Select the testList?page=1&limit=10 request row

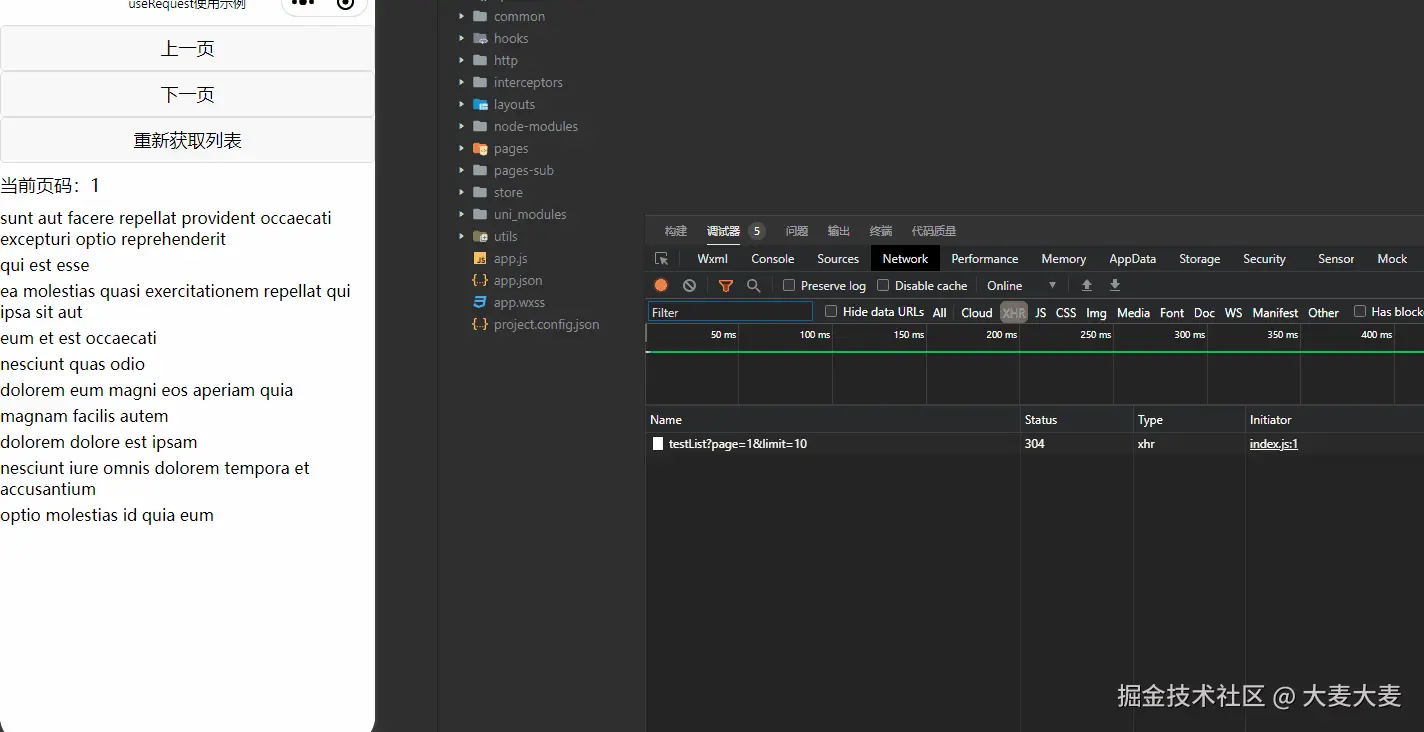1035,443
